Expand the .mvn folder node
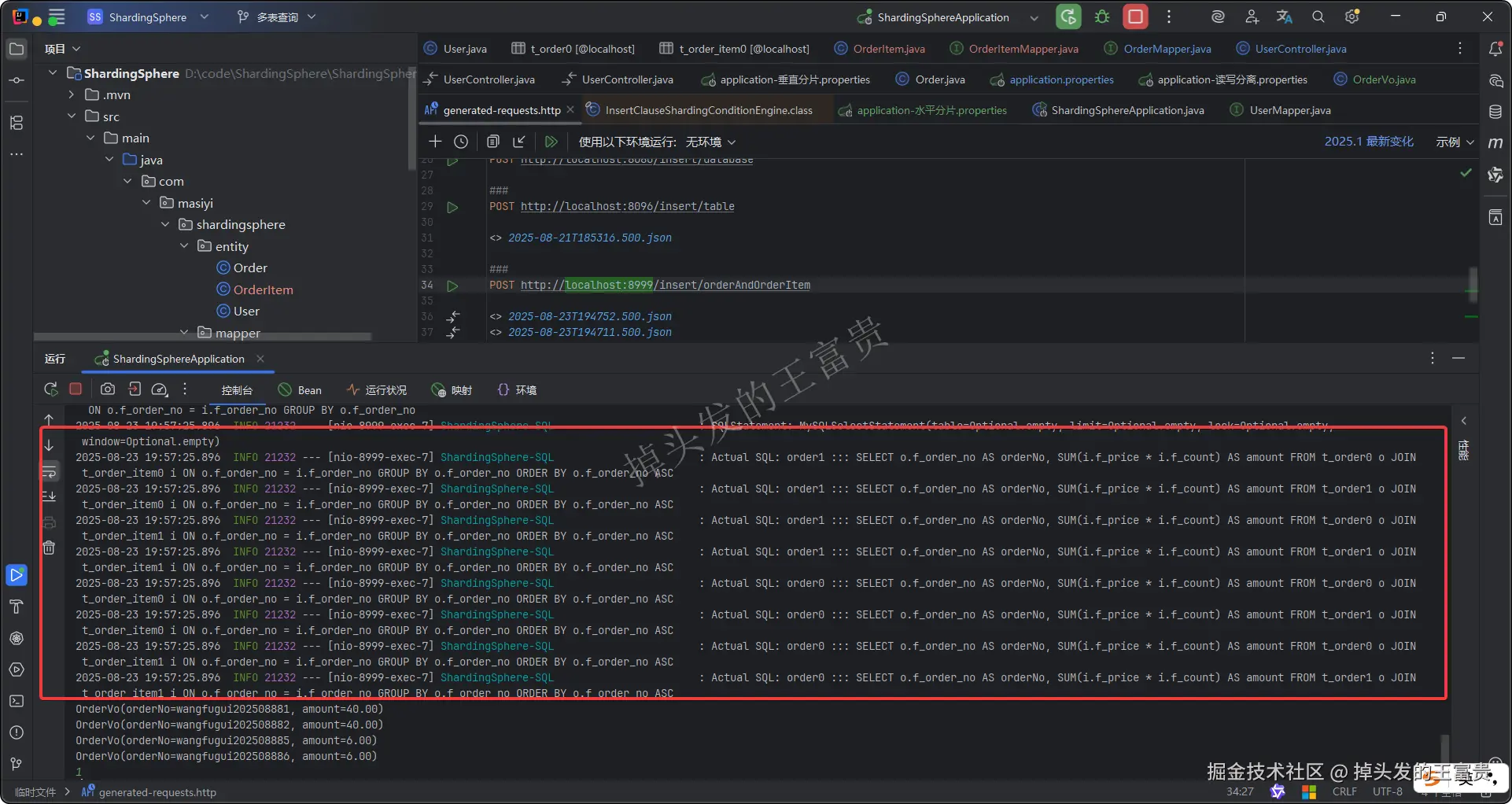Image resolution: width=1512 pixels, height=804 pixels. point(72,94)
